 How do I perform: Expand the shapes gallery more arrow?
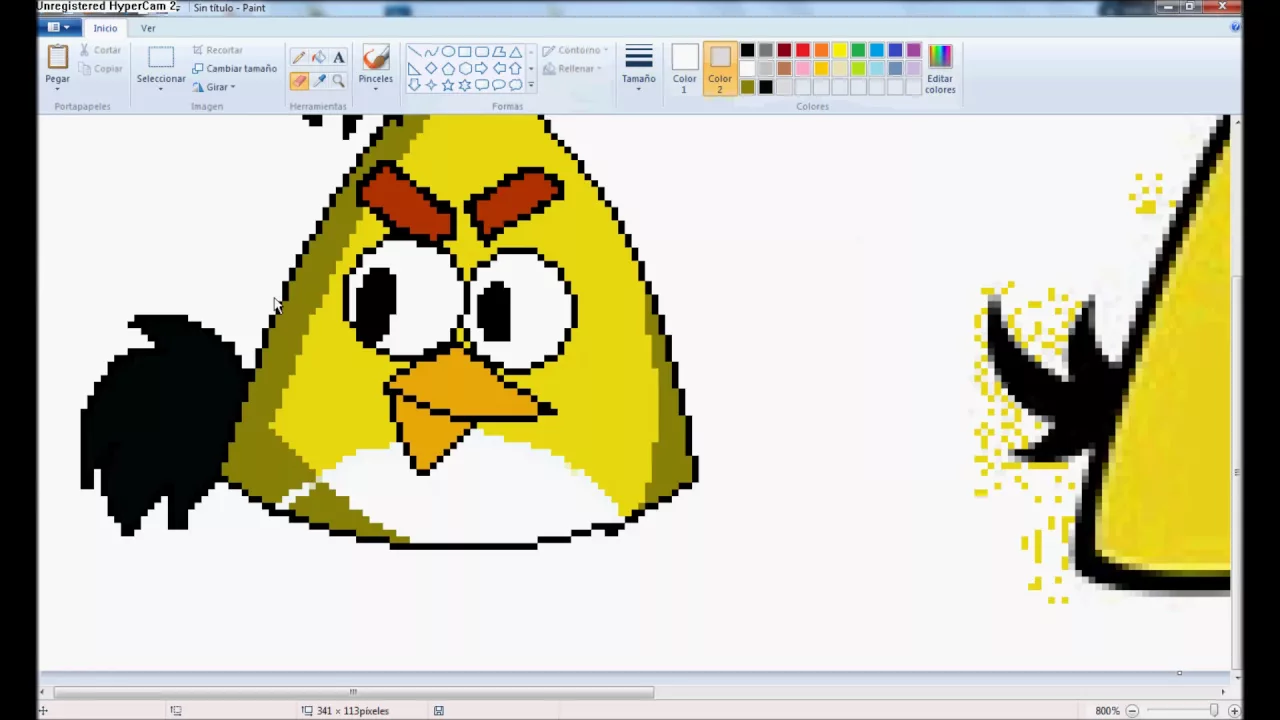530,86
